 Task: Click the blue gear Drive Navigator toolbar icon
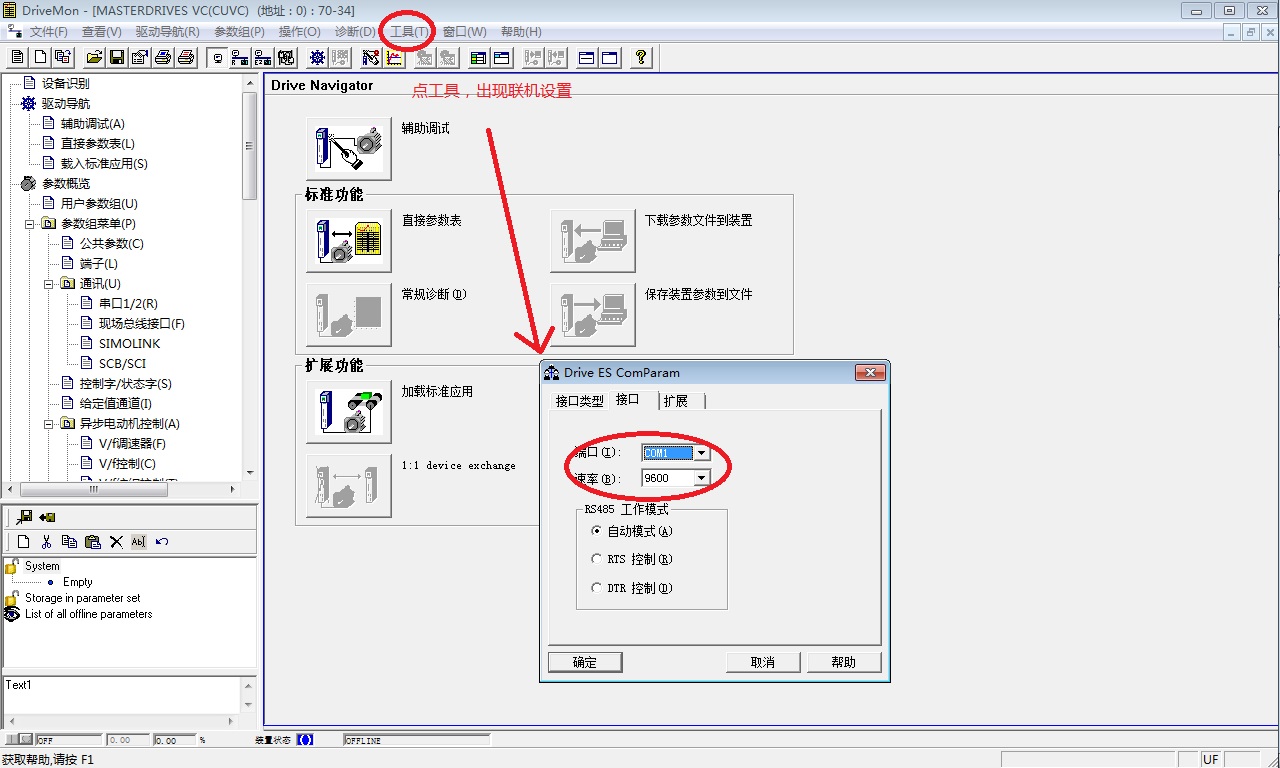pos(317,58)
